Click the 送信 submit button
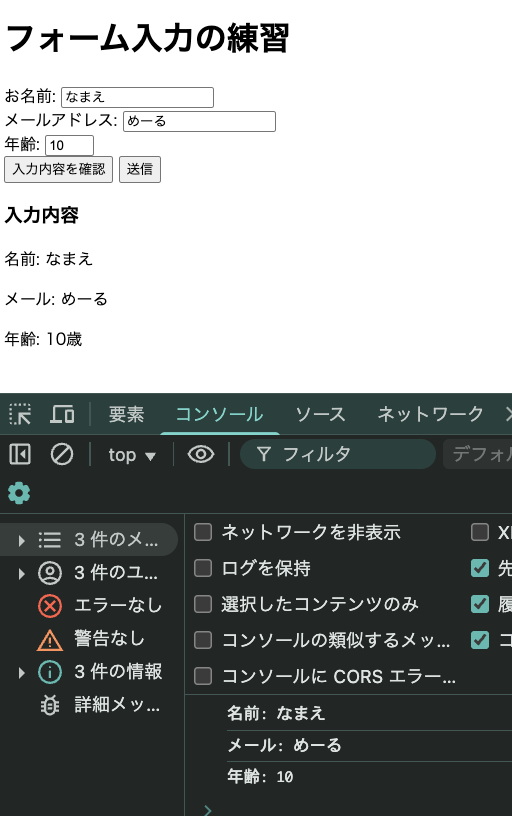Viewport: 512px width, 816px height. [x=140, y=169]
